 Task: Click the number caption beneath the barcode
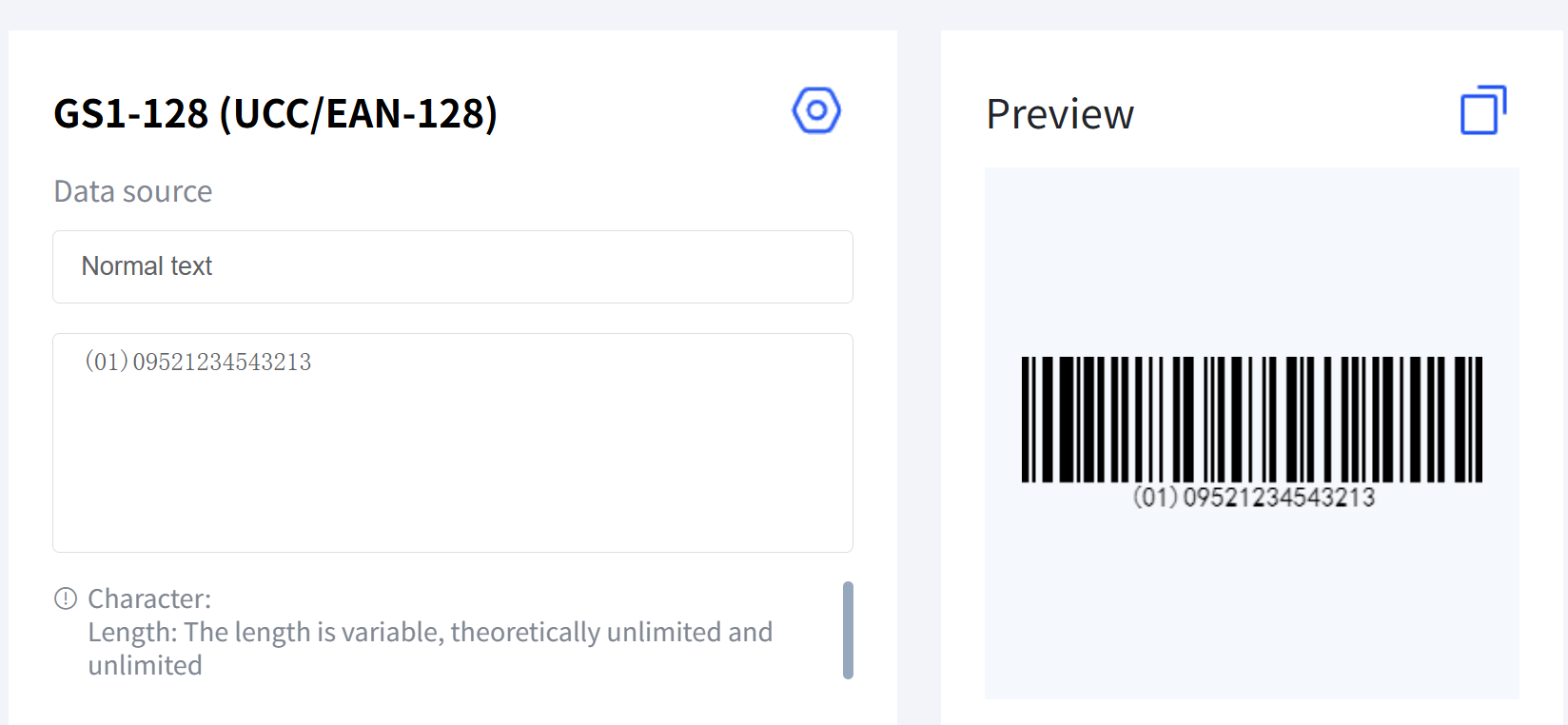[1253, 498]
